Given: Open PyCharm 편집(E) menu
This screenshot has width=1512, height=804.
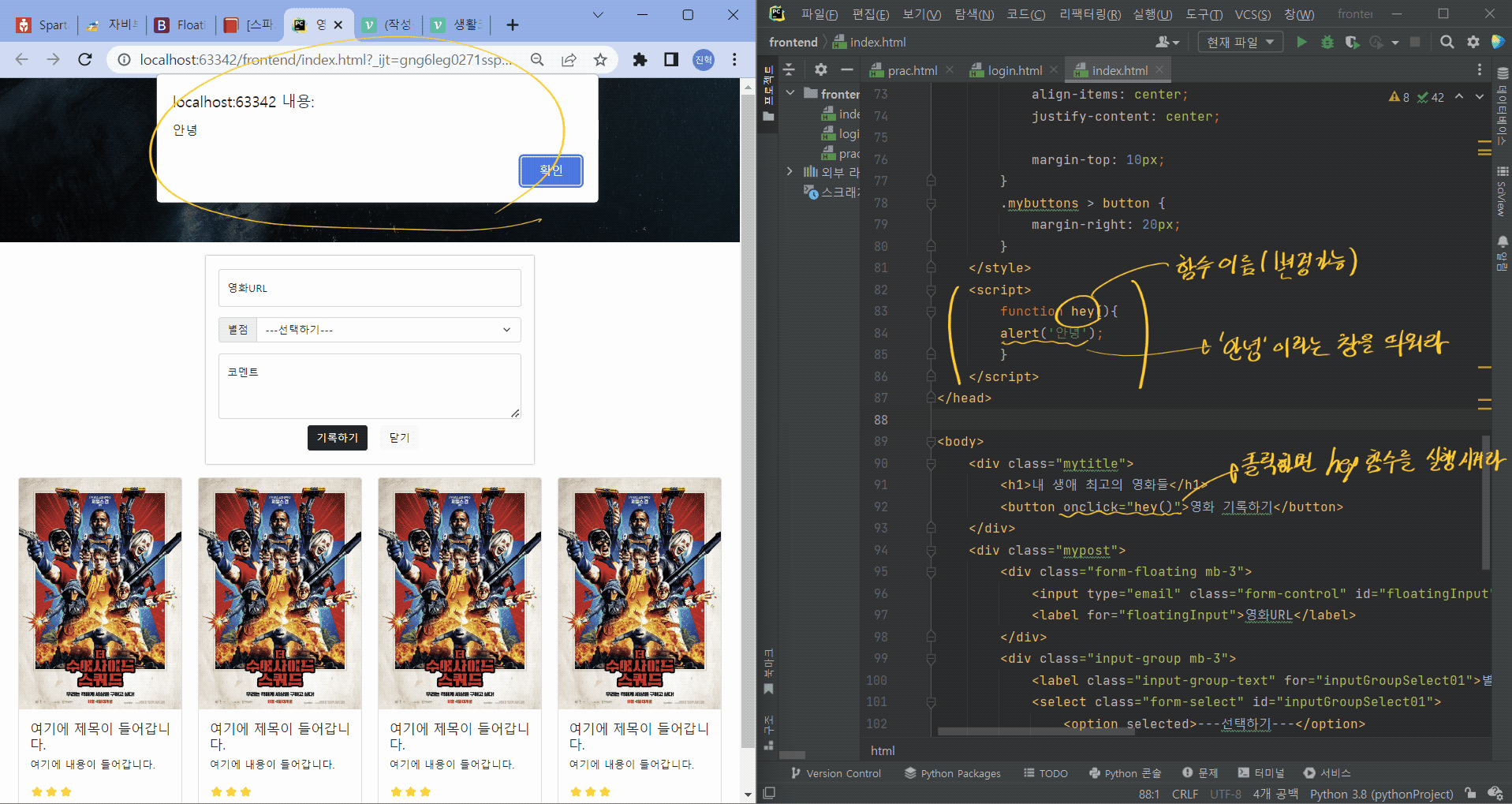Looking at the screenshot, I should tap(870, 14).
